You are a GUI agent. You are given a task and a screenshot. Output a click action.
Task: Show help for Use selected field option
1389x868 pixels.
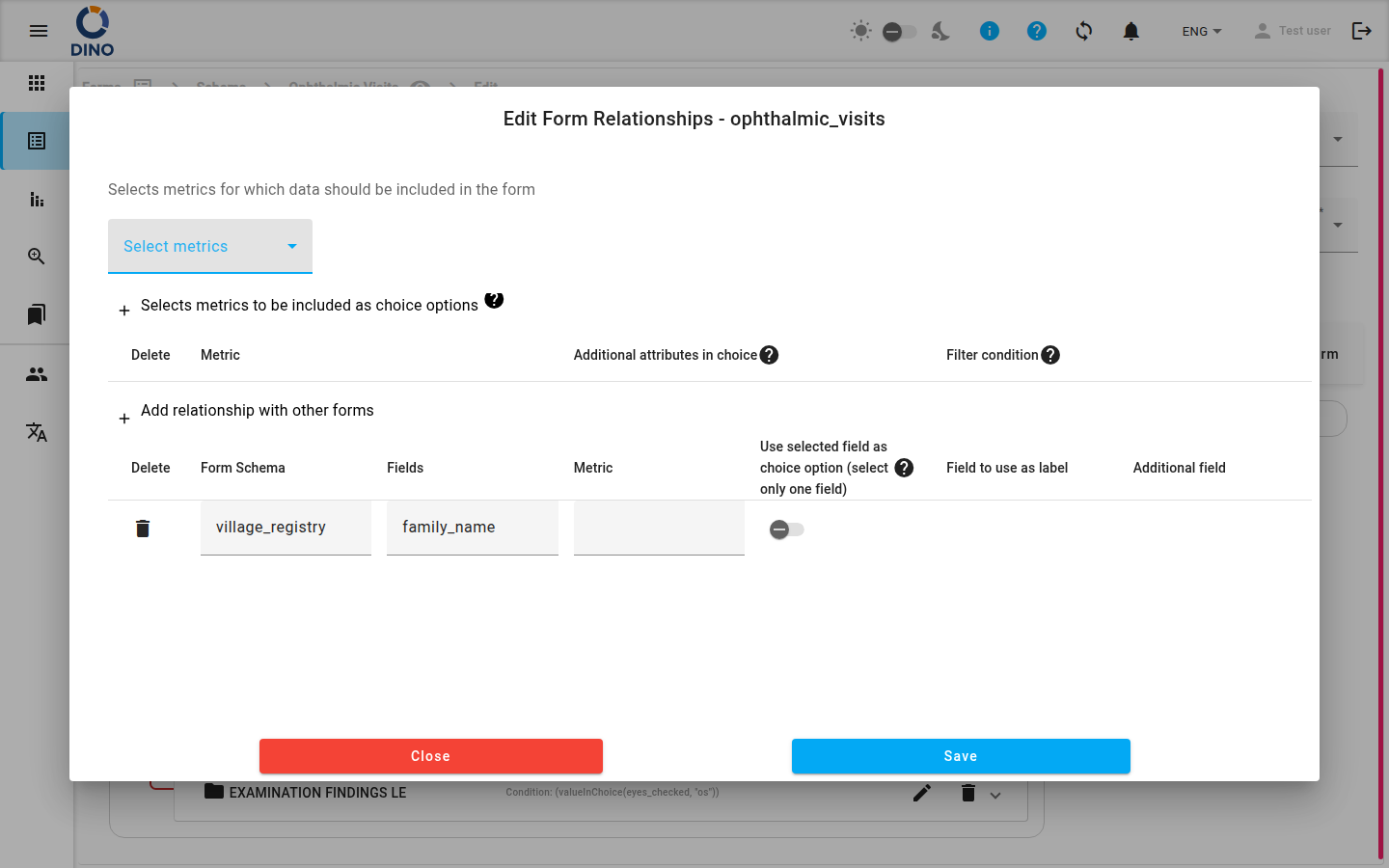coord(904,468)
